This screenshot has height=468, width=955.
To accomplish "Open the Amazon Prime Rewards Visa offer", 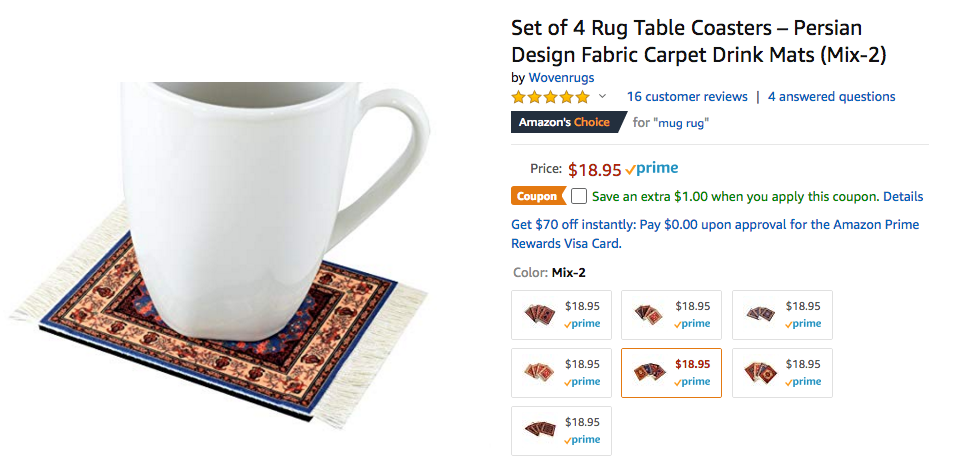I will point(715,234).
